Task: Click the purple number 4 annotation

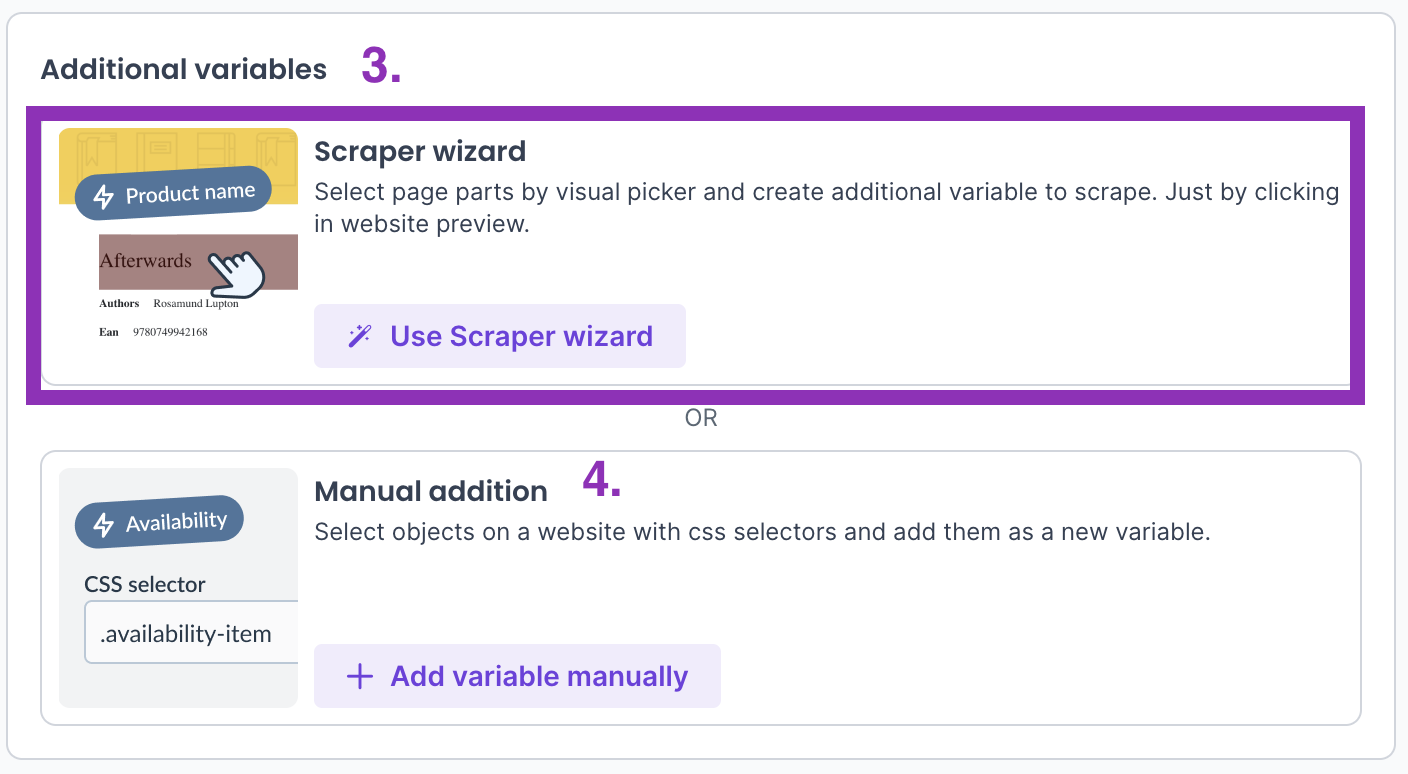Action: [x=602, y=481]
